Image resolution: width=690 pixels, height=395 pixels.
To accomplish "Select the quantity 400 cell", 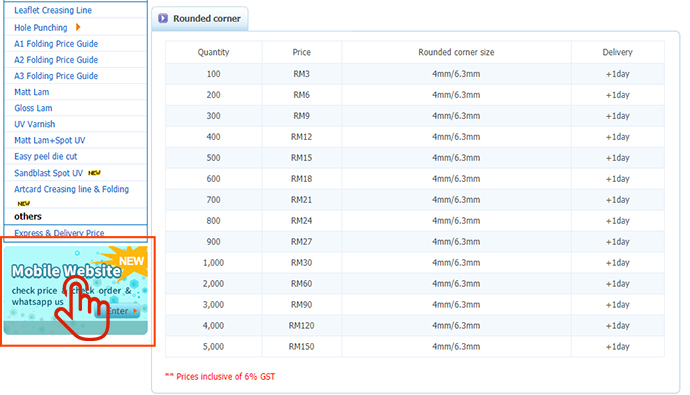I will (213, 137).
